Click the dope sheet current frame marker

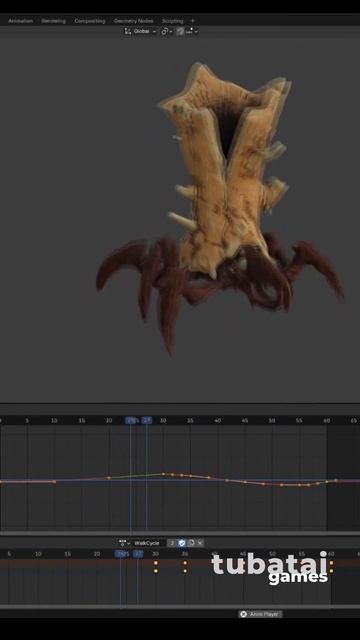[x=120, y=554]
